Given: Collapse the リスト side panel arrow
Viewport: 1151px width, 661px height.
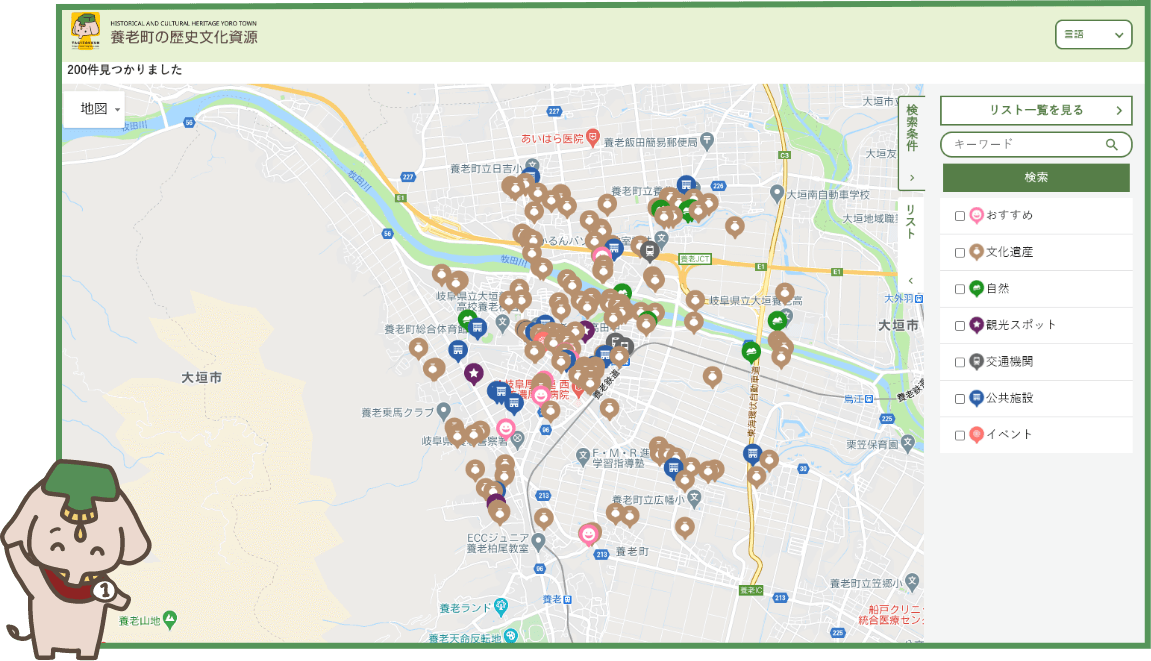Looking at the screenshot, I should click(911, 281).
